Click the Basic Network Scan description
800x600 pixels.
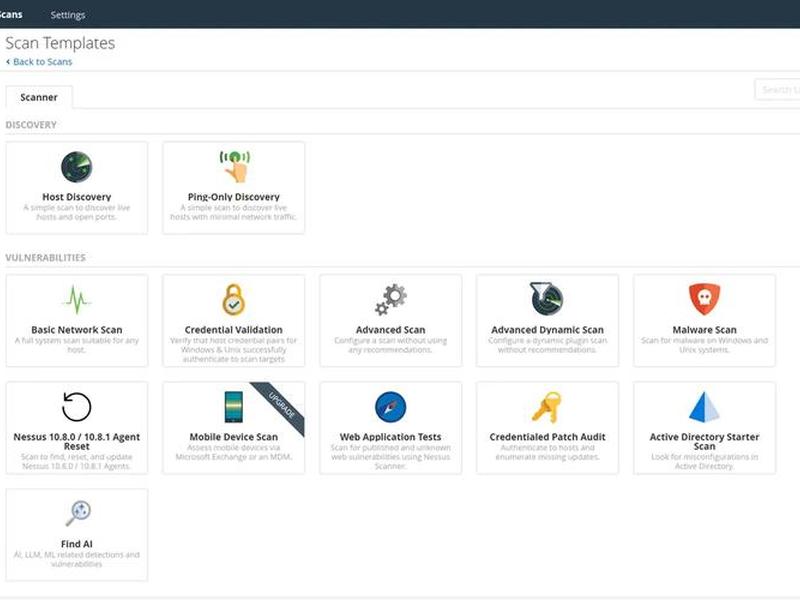pos(77,345)
